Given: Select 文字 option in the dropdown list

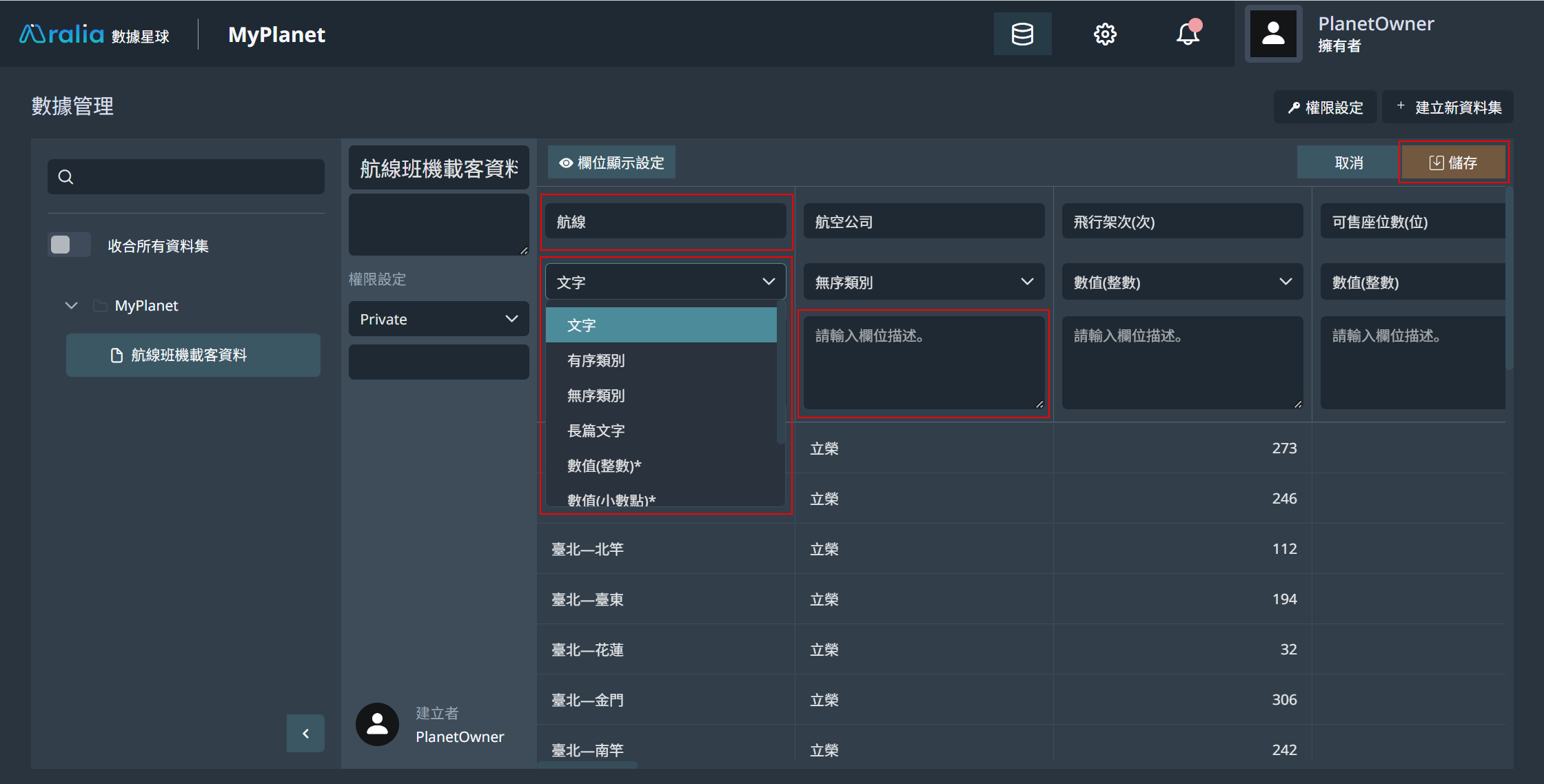Looking at the screenshot, I should coord(661,325).
